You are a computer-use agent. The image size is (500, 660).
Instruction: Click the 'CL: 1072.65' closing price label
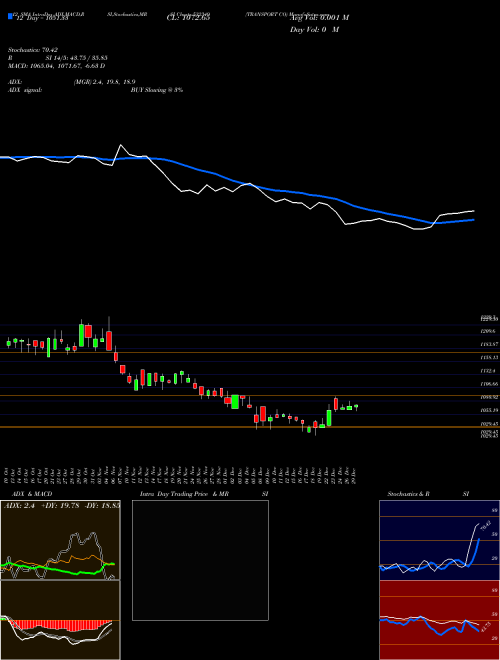point(189,18)
